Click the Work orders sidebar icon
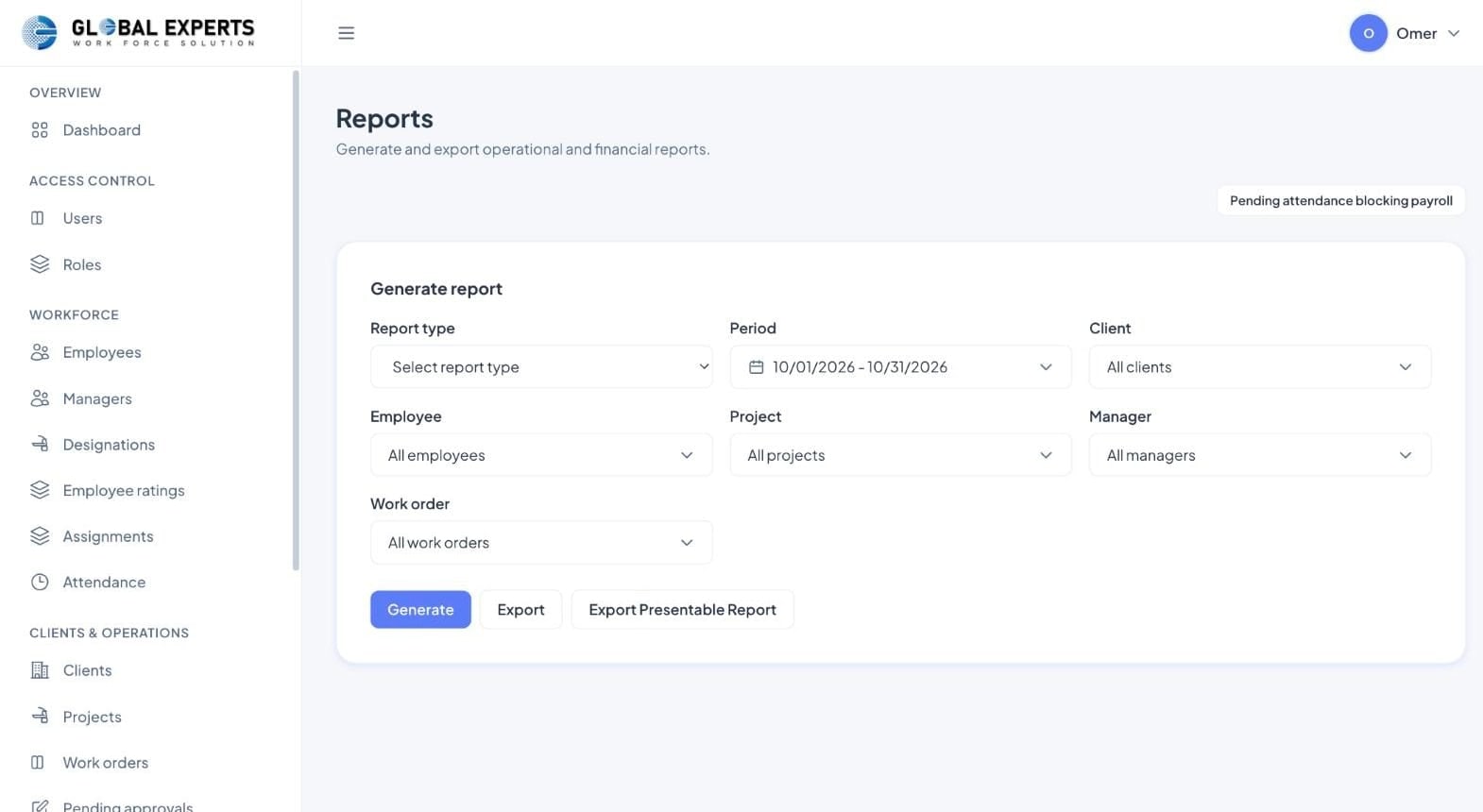 (38, 763)
